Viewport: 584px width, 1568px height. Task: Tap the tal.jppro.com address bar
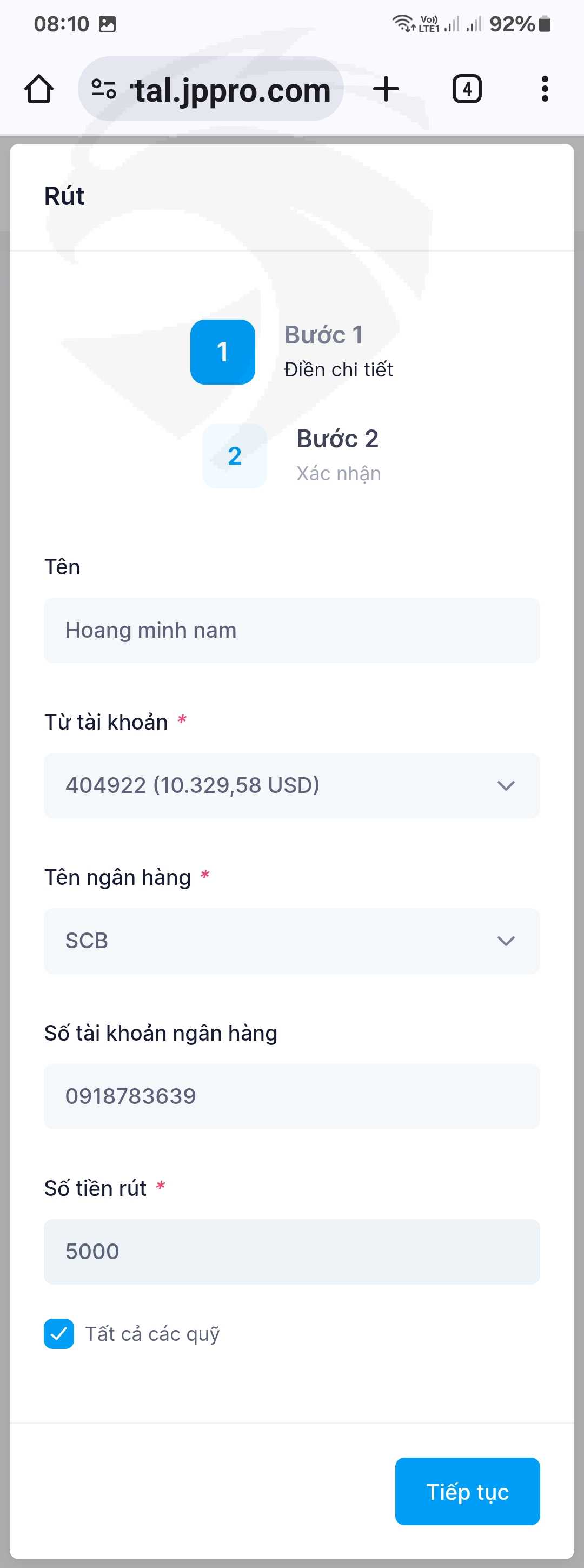(x=231, y=89)
